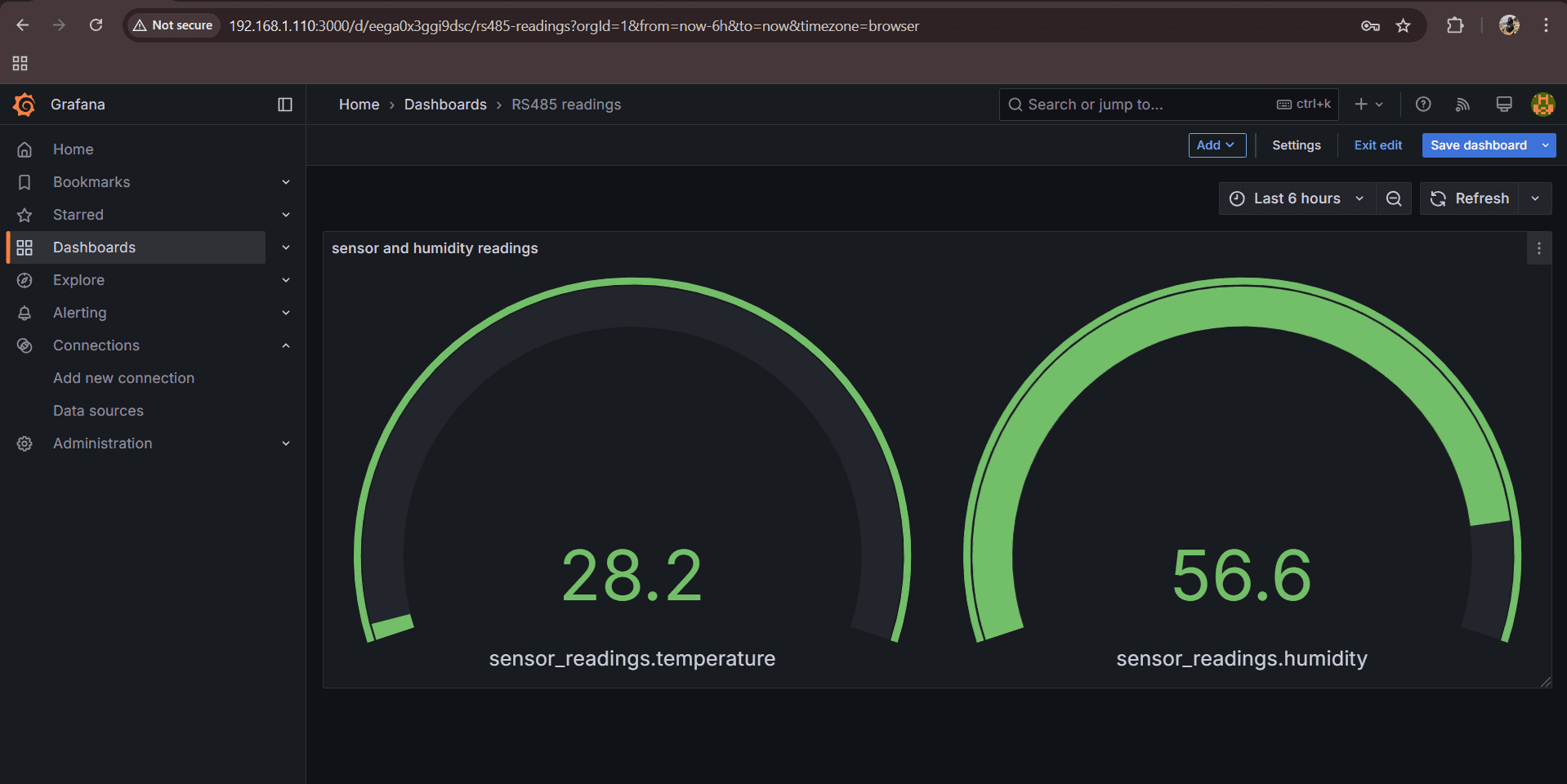The width and height of the screenshot is (1567, 784).
Task: Enable kiosk mode via the TV icon
Action: point(1502,105)
